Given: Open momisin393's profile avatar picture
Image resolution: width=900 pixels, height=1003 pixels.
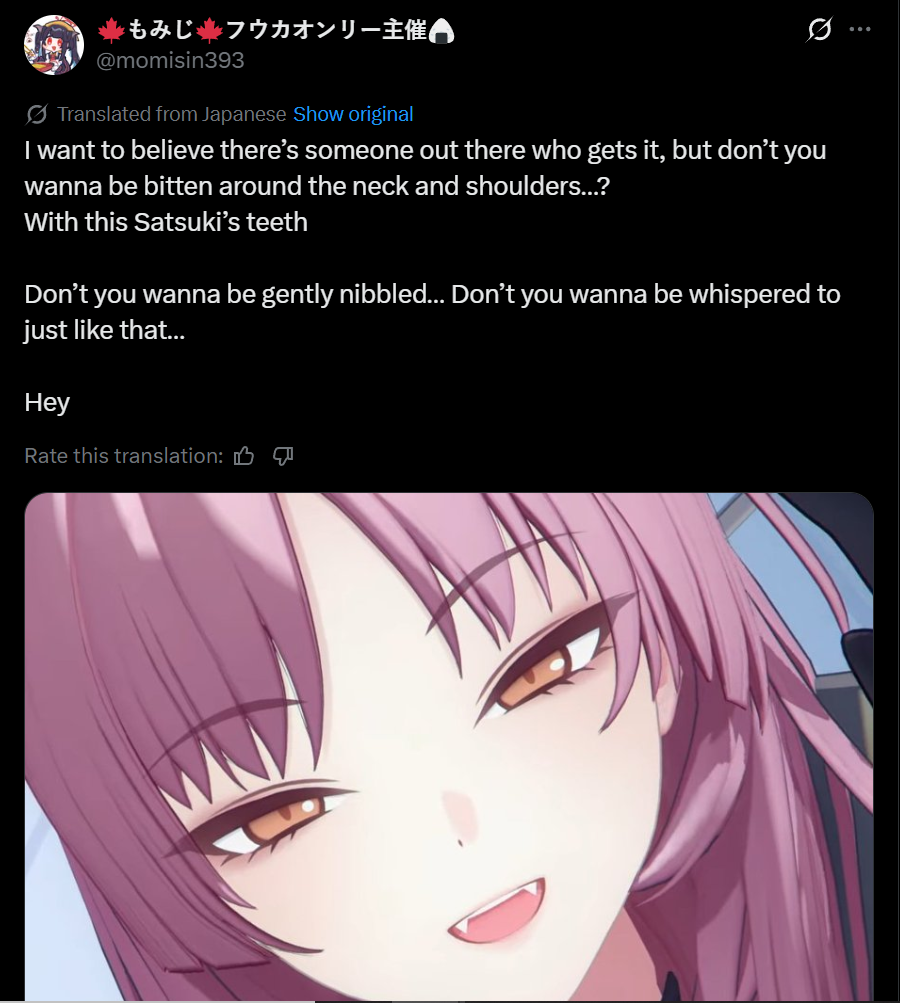Looking at the screenshot, I should click(x=54, y=45).
